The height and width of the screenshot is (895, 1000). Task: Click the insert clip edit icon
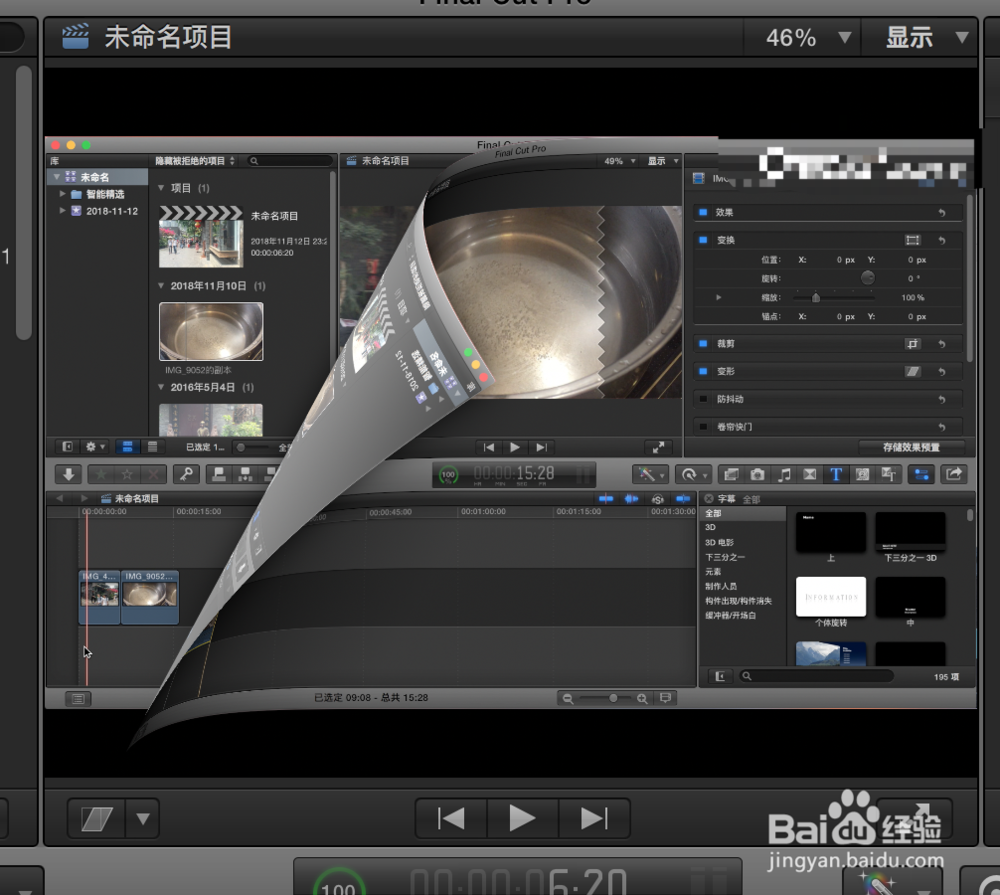coord(245,474)
